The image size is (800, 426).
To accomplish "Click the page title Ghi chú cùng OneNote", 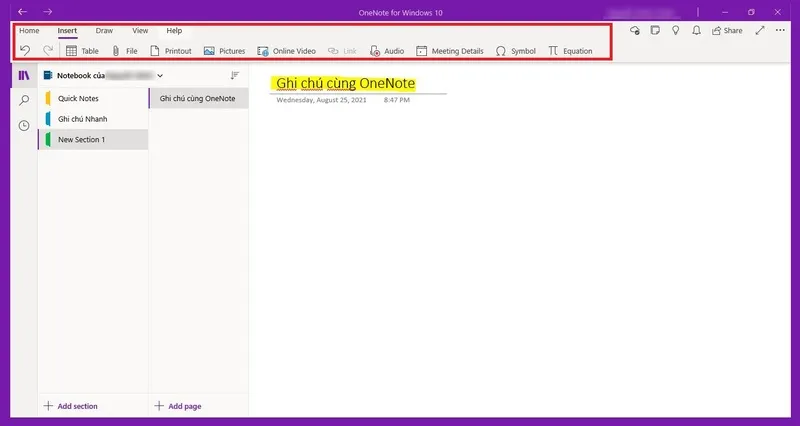I will point(345,83).
